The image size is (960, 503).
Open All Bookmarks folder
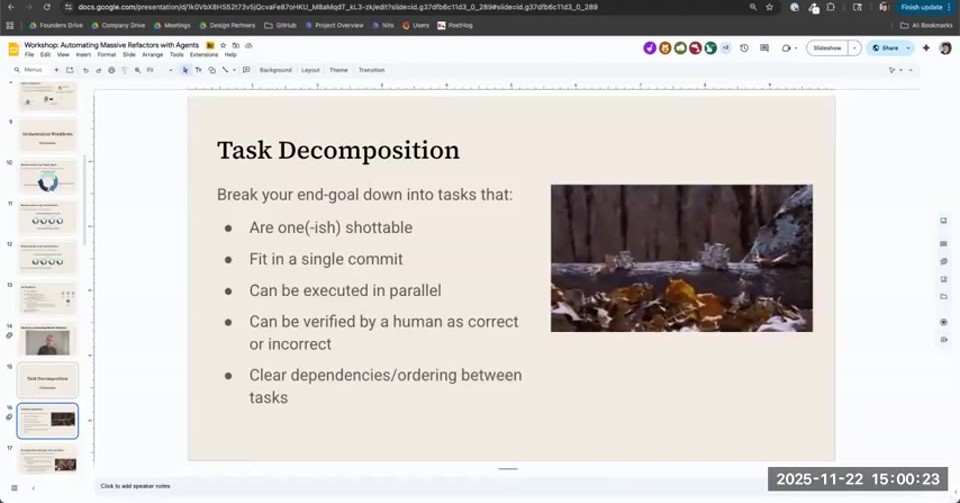(926, 26)
